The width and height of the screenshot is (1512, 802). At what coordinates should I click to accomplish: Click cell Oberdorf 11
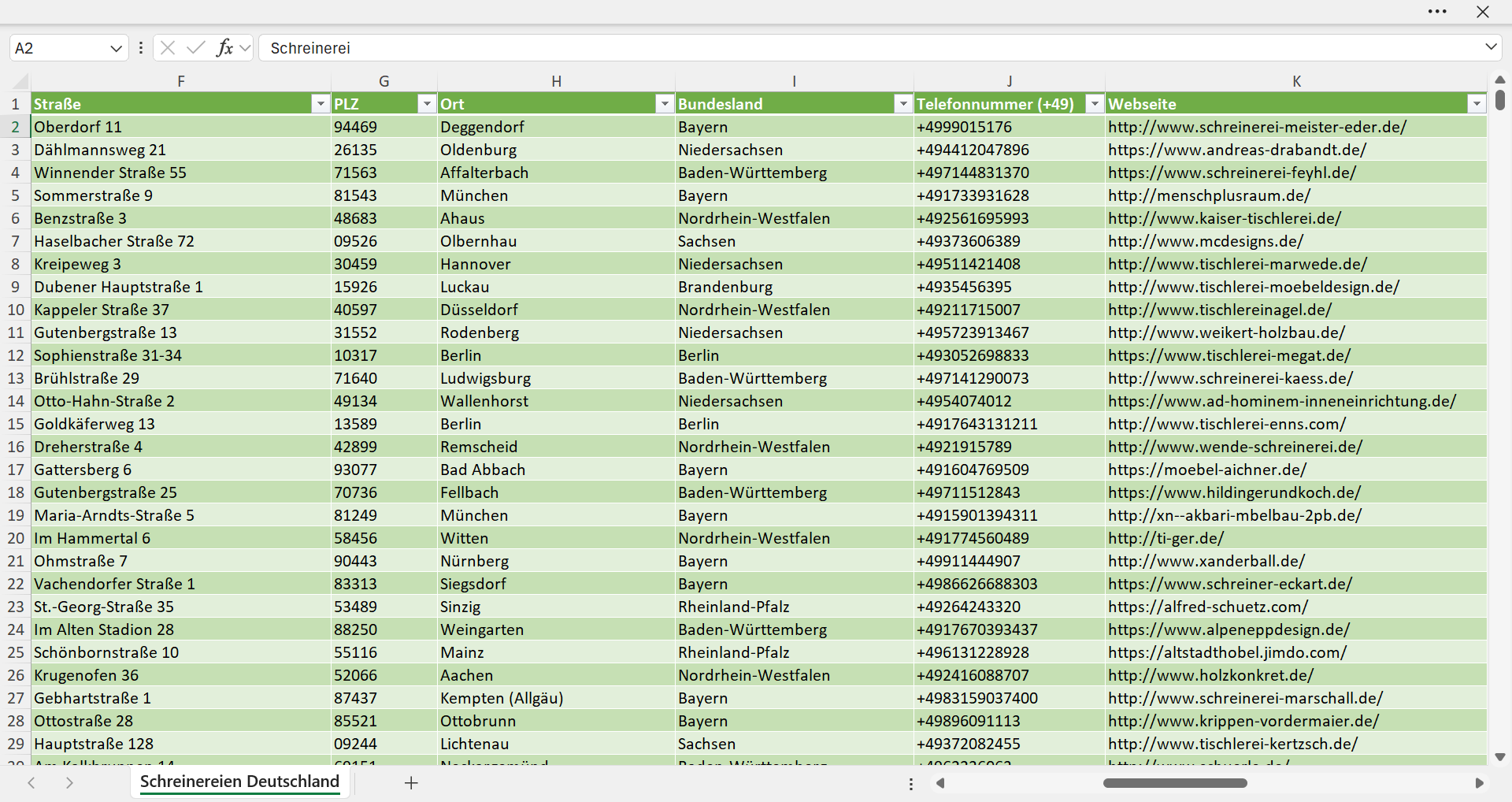tap(181, 127)
